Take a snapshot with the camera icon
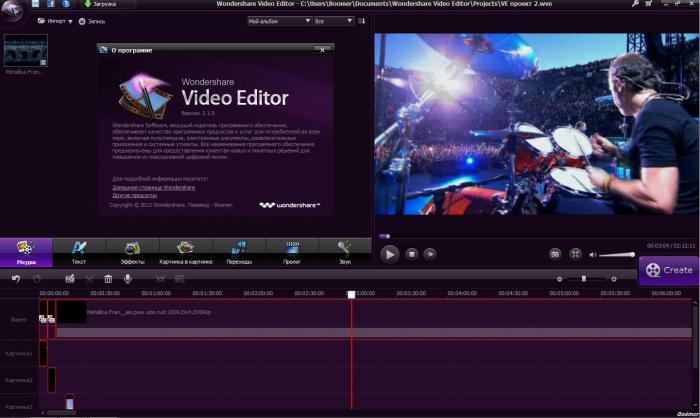The width and height of the screenshot is (700, 418). pos(555,254)
